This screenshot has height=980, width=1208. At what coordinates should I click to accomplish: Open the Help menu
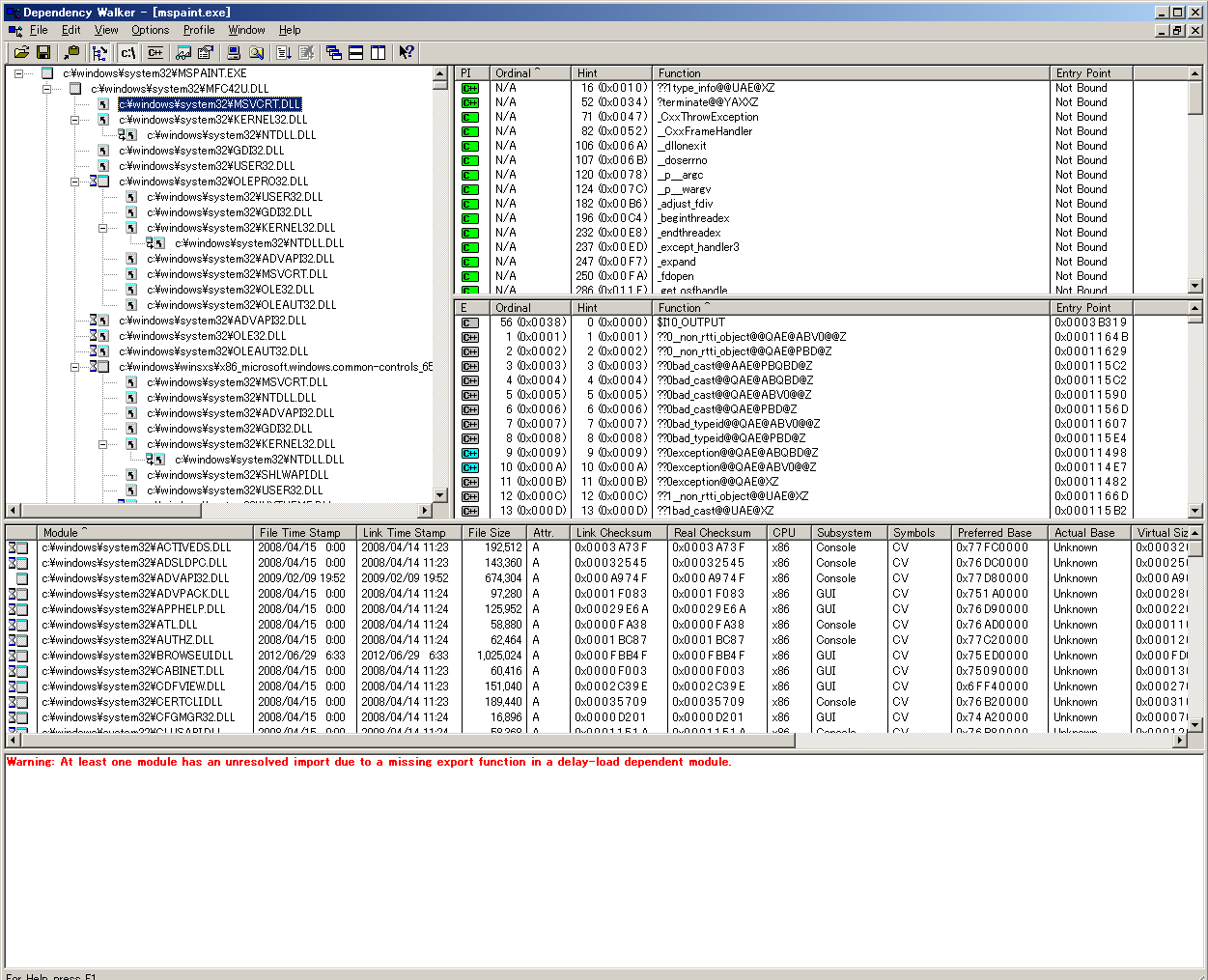click(290, 30)
